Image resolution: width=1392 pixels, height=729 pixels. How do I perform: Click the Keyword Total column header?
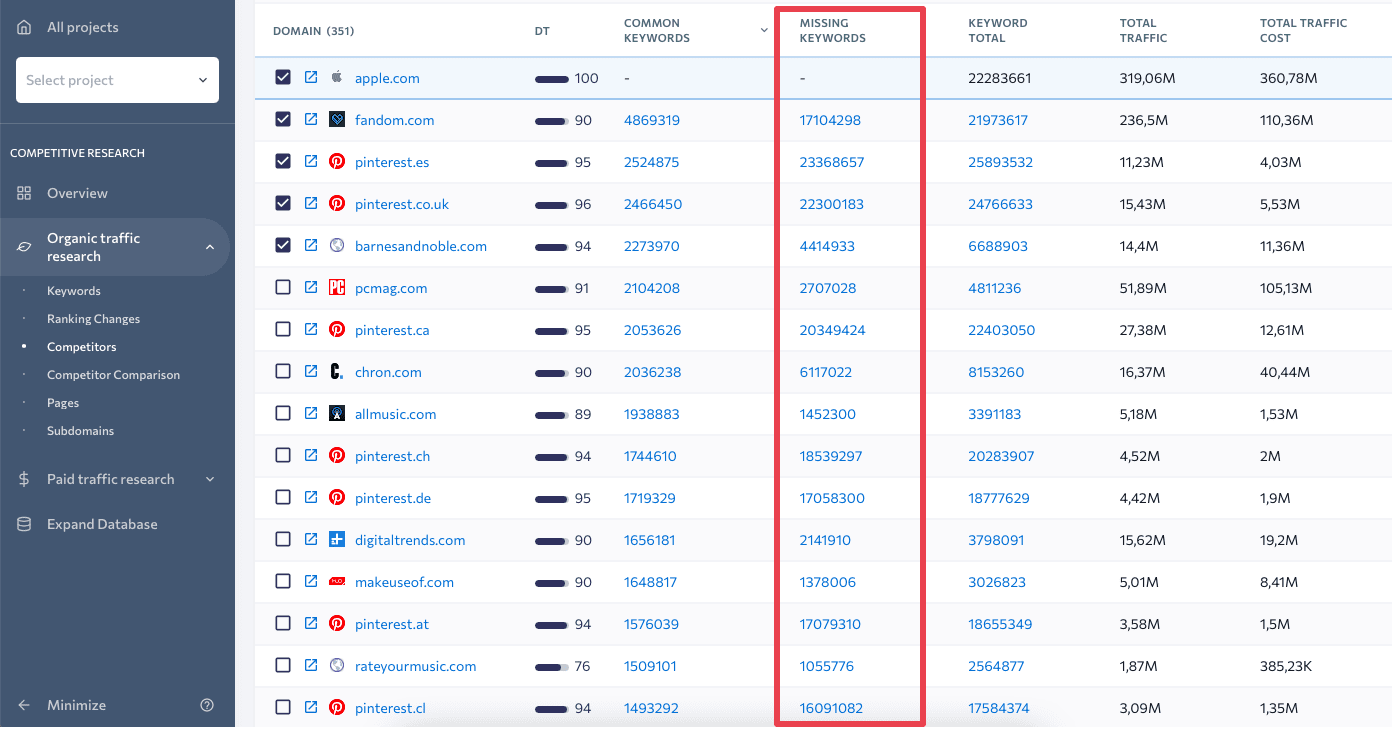998,30
